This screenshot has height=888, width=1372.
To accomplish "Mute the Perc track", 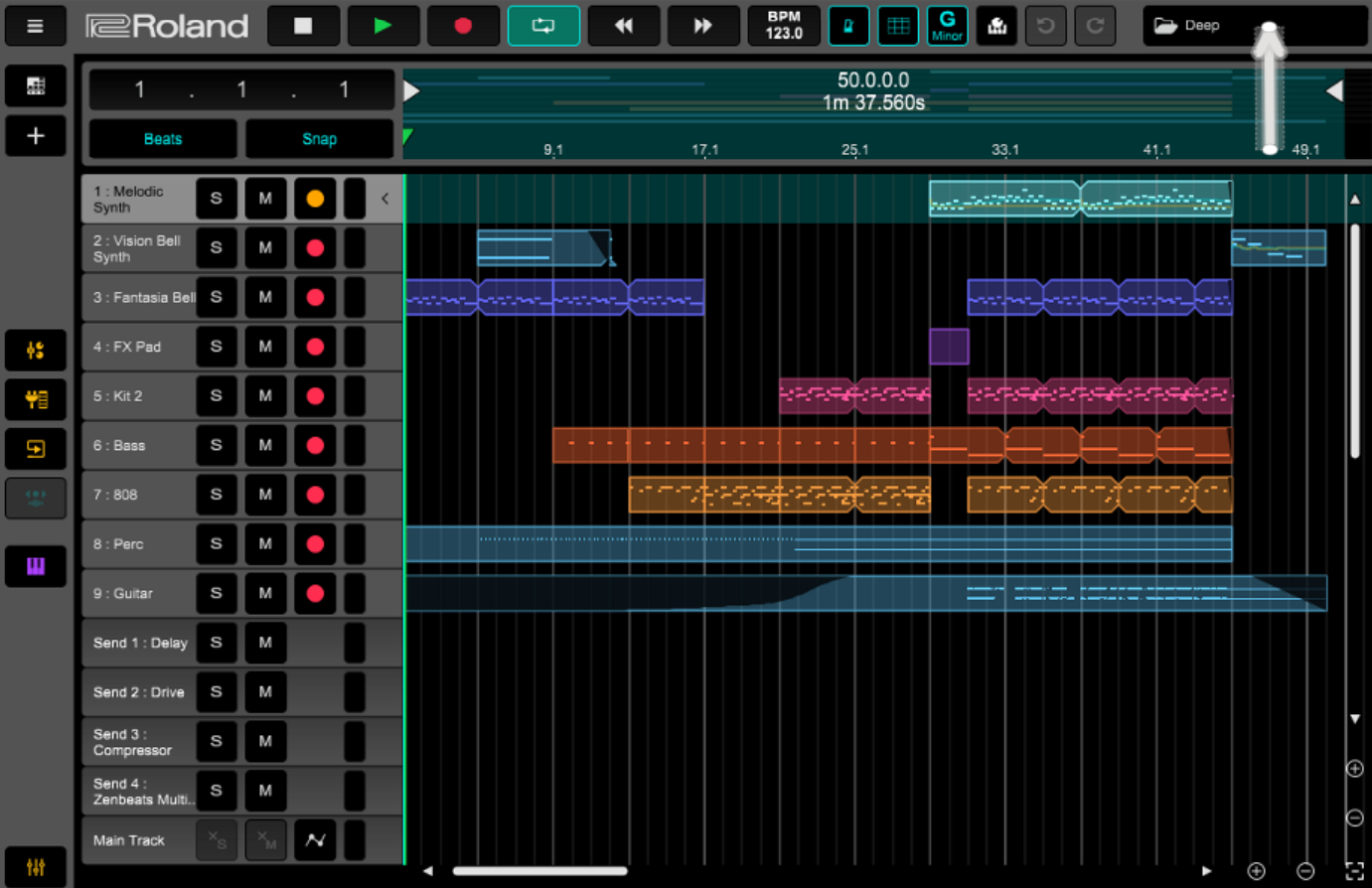I will coord(265,543).
